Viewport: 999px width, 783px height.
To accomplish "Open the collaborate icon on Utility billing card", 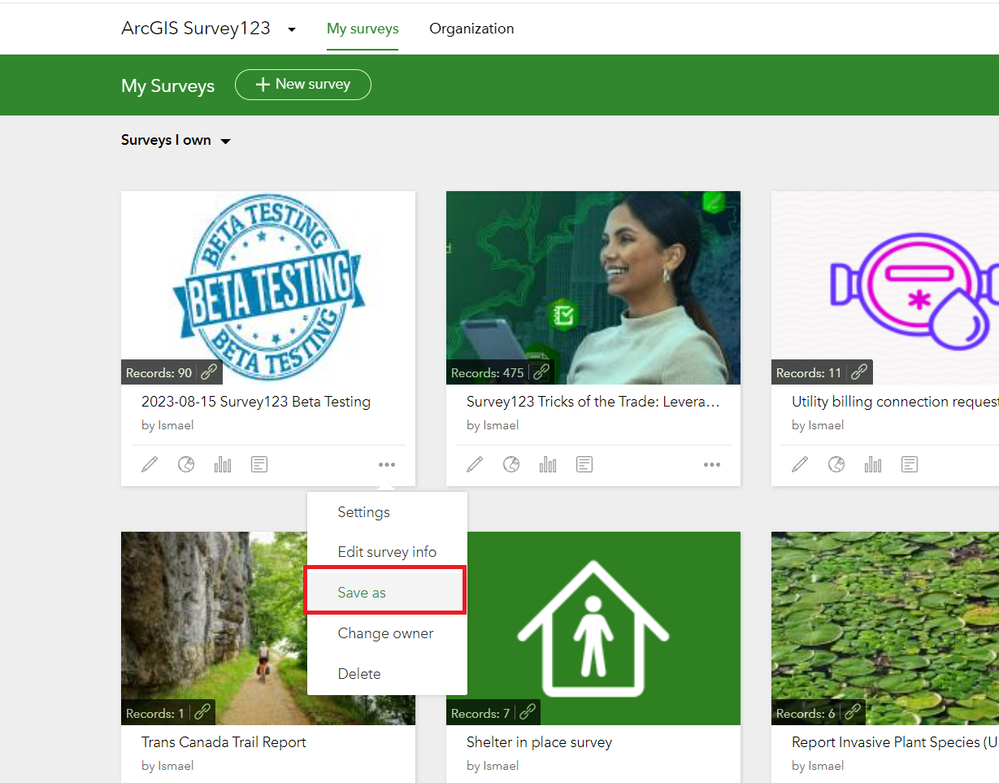I will (x=837, y=464).
